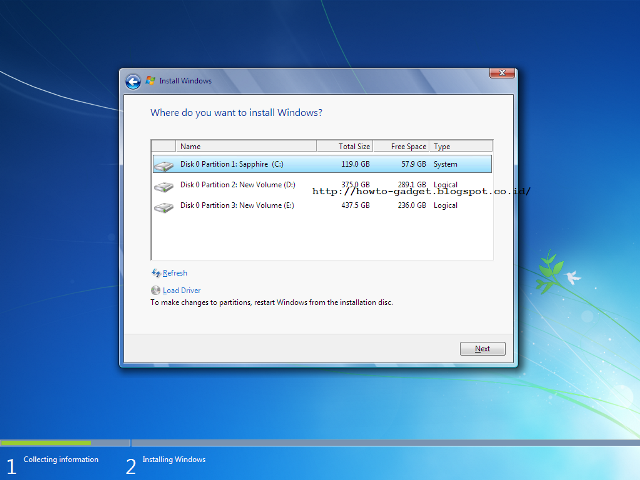Click the Installing Windows step label
This screenshot has width=640, height=480.
[x=174, y=460]
